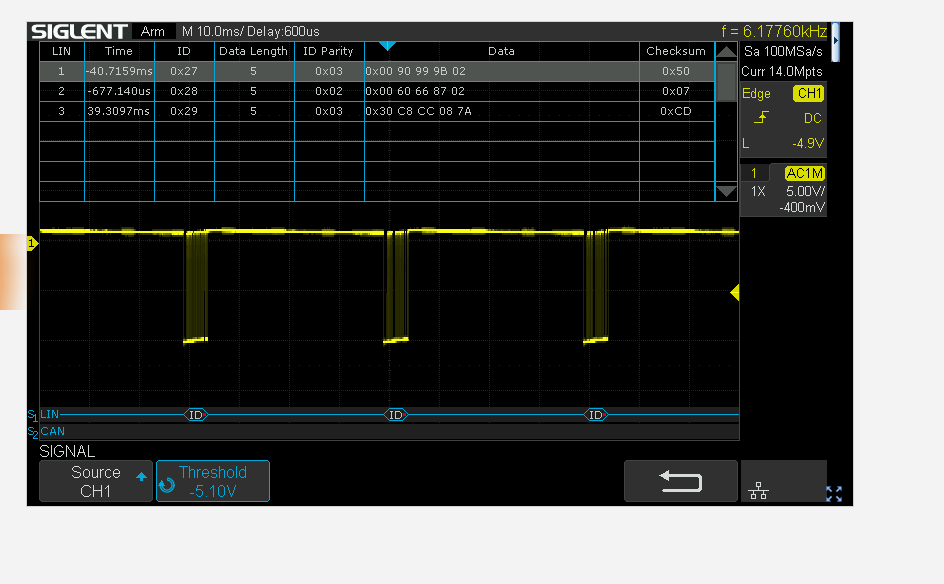Image resolution: width=944 pixels, height=584 pixels.
Task: Click the third decoded ID packet marker
Action: click(595, 415)
